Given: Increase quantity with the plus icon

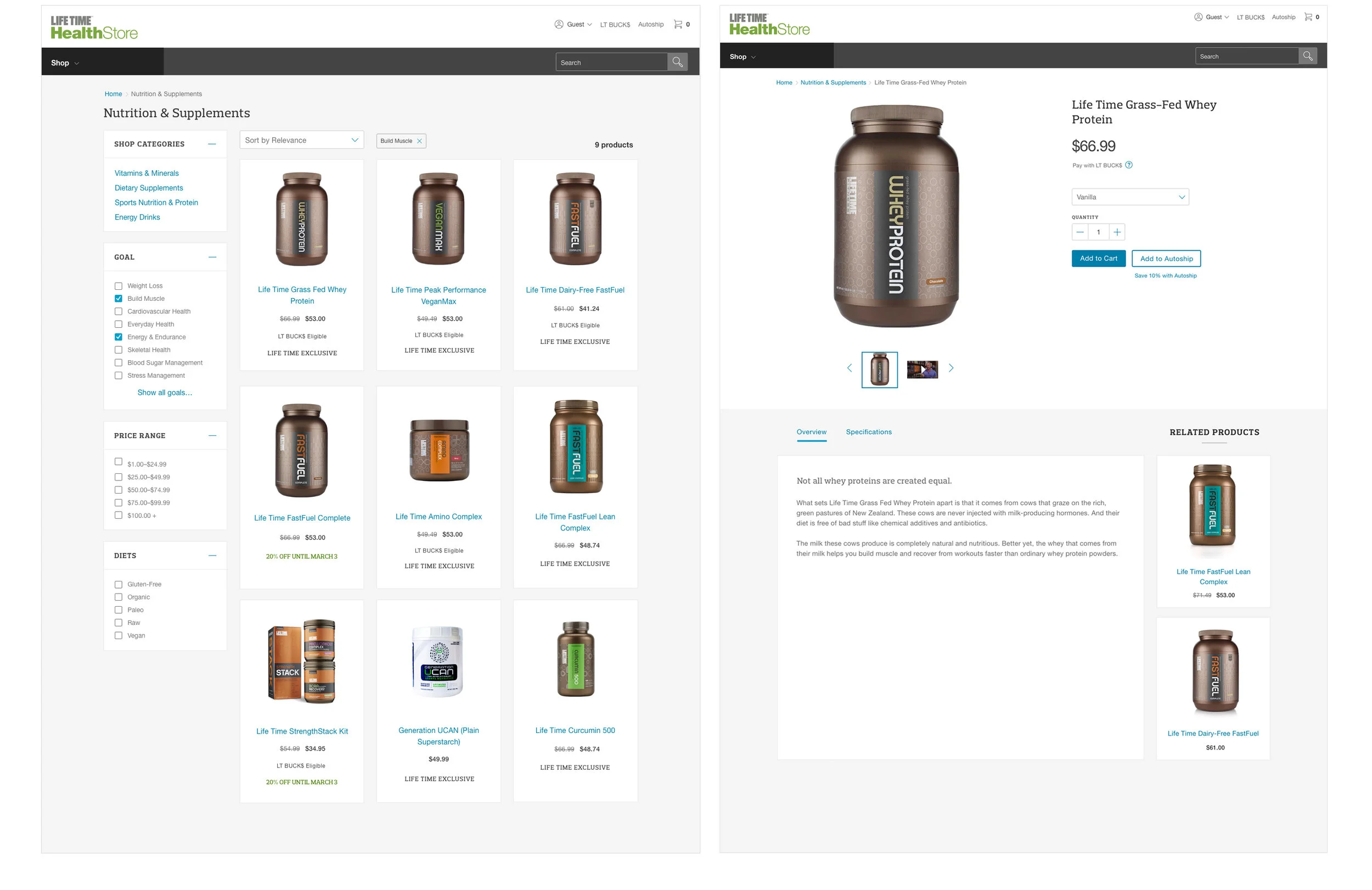Looking at the screenshot, I should [1117, 232].
